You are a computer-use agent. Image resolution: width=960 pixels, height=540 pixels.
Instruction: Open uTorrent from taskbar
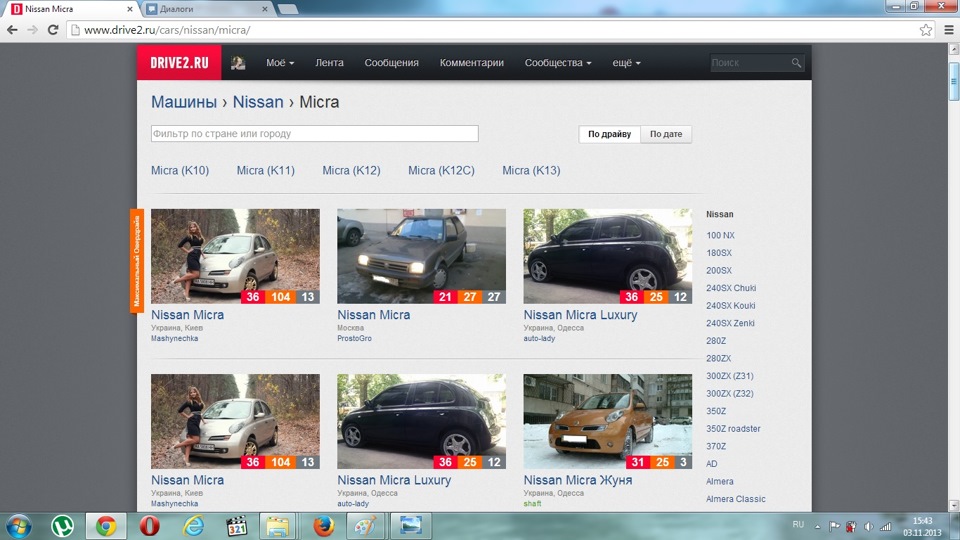point(62,526)
